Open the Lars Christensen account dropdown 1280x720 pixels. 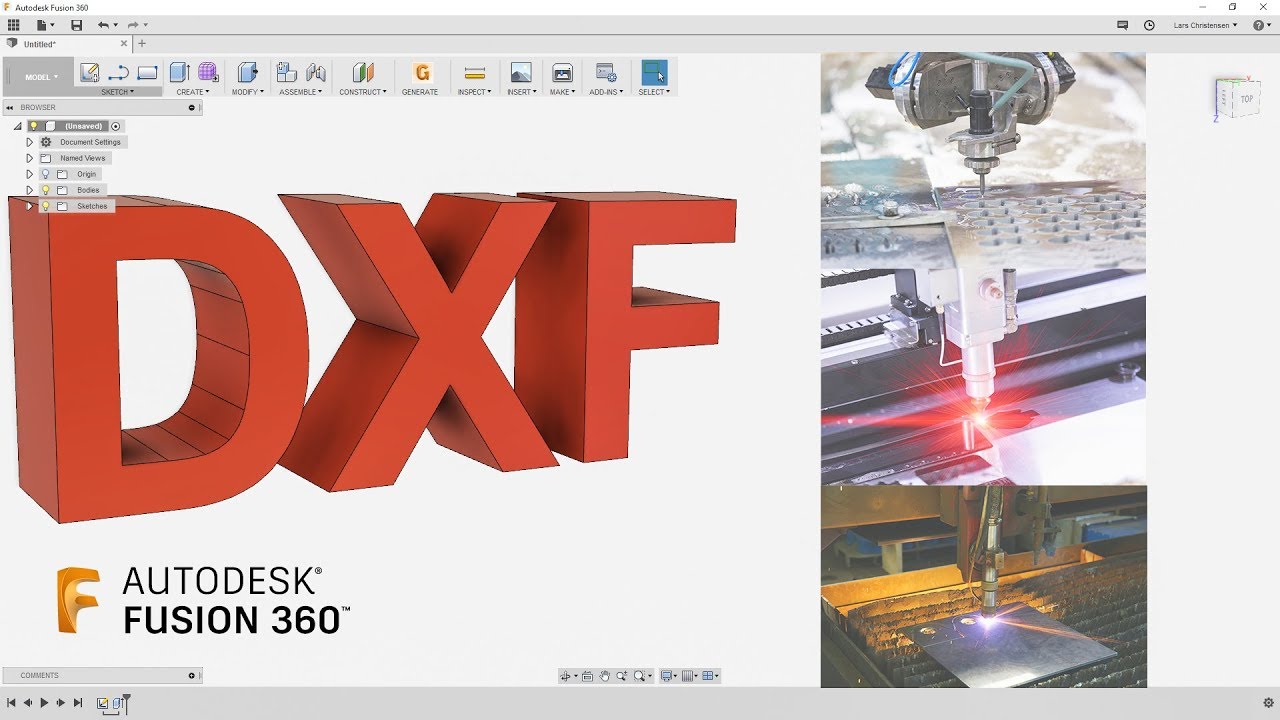tap(1205, 25)
